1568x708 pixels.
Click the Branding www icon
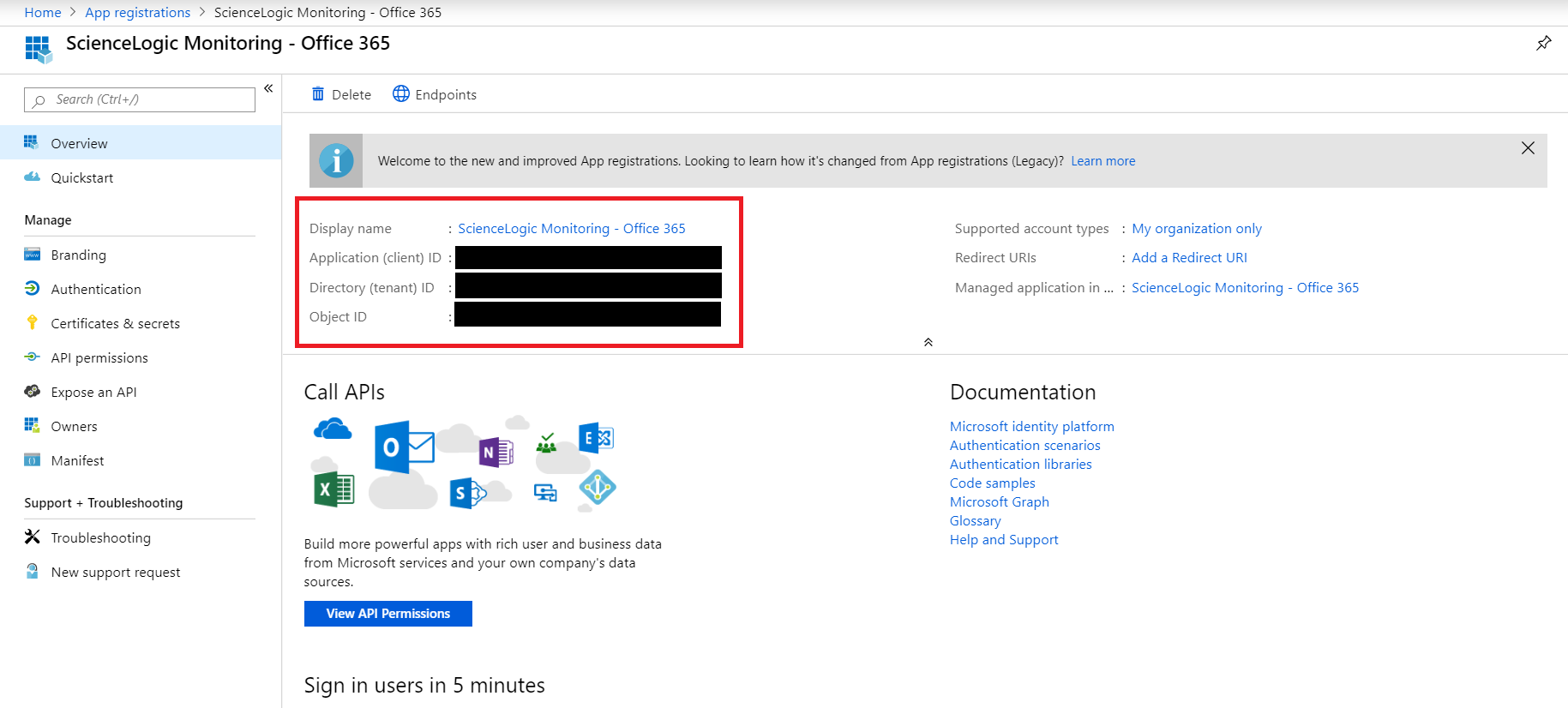point(32,254)
